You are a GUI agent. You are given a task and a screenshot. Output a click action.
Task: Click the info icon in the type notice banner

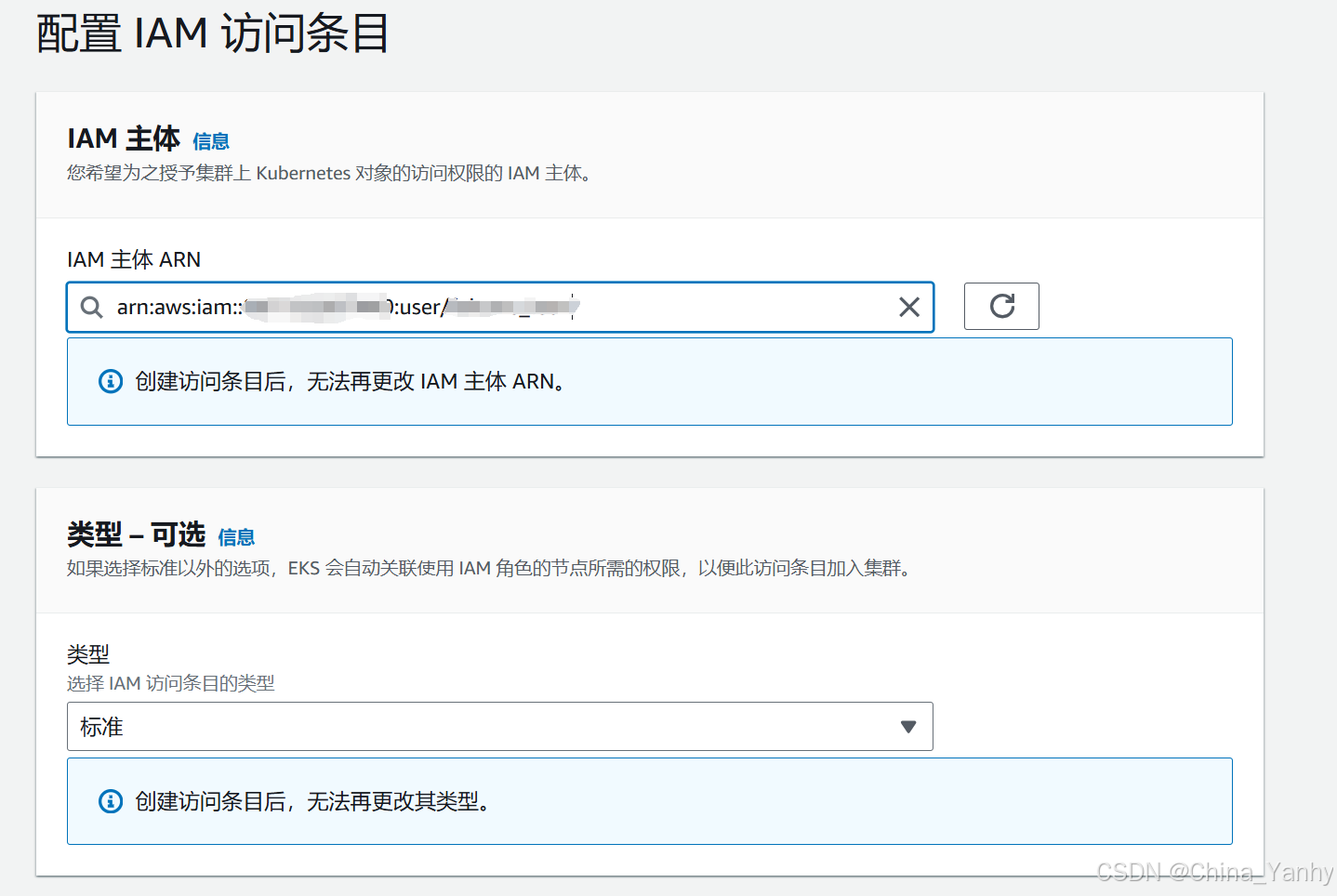tap(111, 801)
